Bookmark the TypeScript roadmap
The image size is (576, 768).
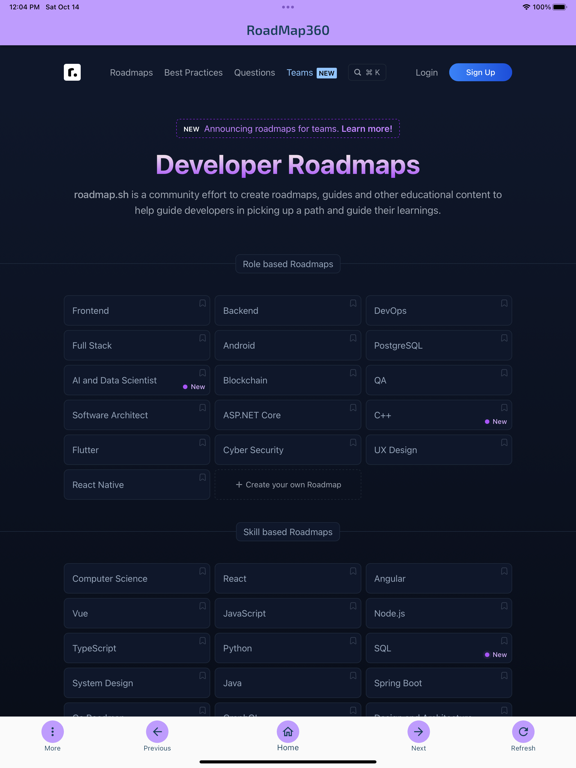202,641
